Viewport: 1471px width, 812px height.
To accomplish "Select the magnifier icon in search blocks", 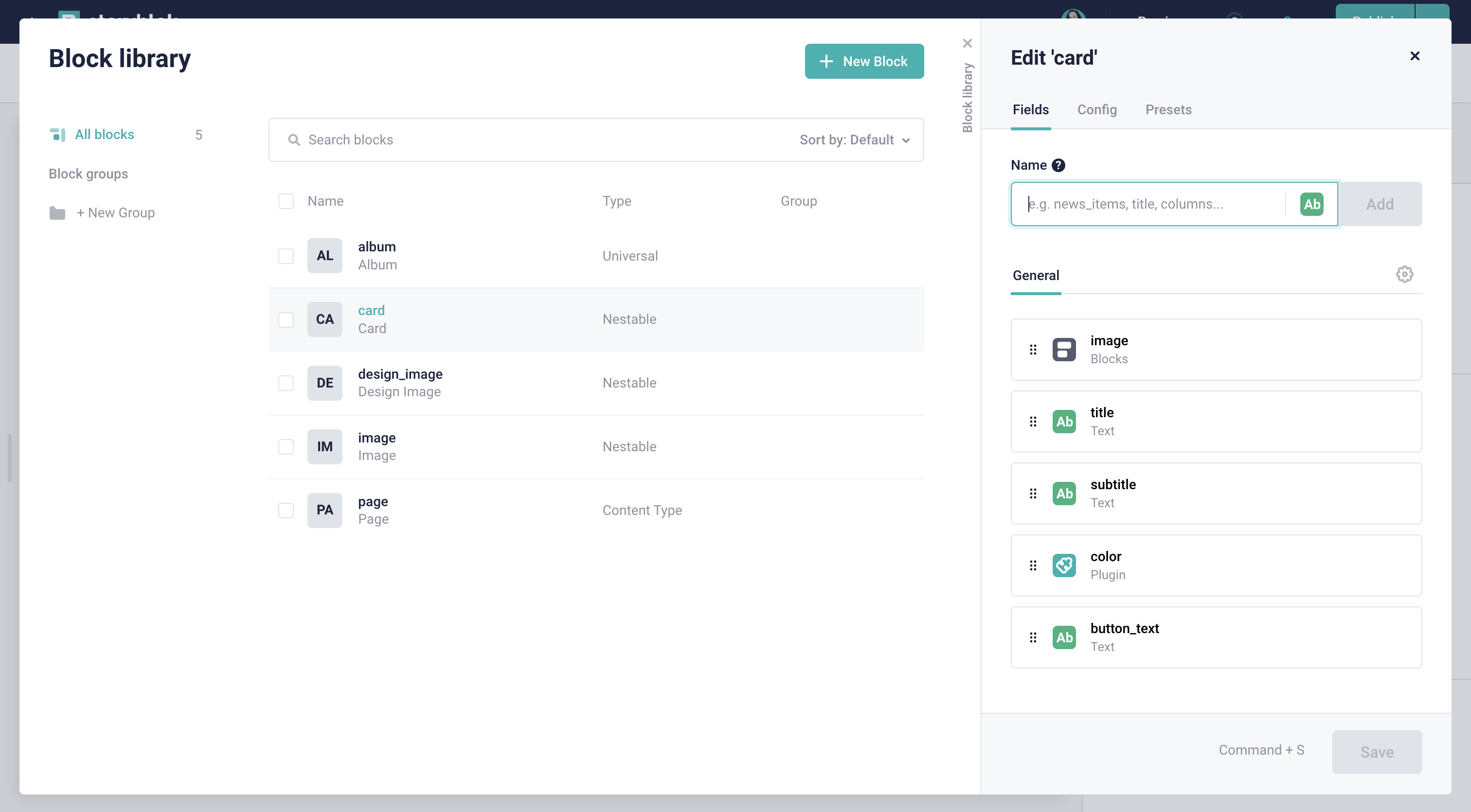I will tap(293, 139).
